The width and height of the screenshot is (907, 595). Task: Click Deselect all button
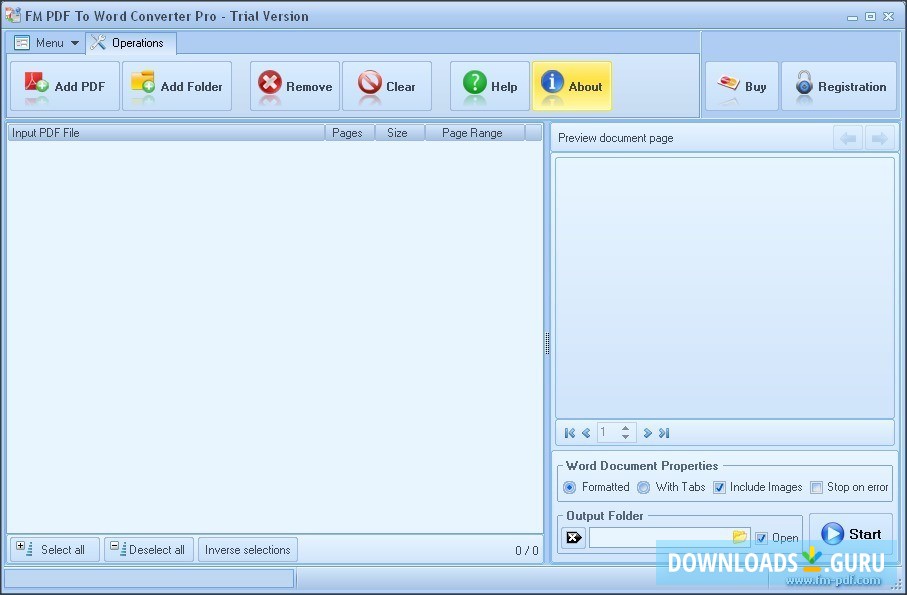tap(149, 549)
